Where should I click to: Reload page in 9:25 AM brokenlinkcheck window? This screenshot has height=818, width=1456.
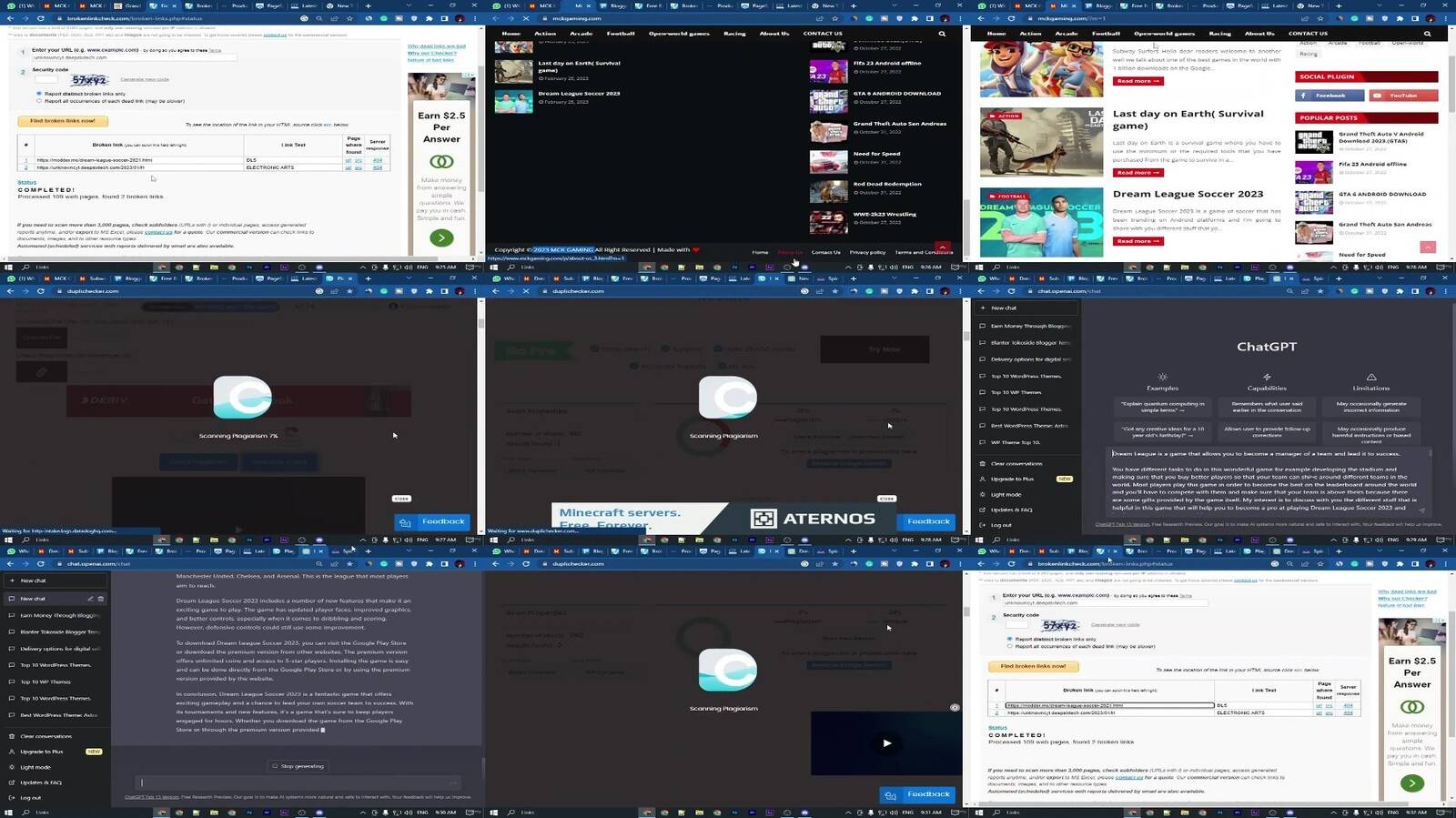tap(41, 18)
